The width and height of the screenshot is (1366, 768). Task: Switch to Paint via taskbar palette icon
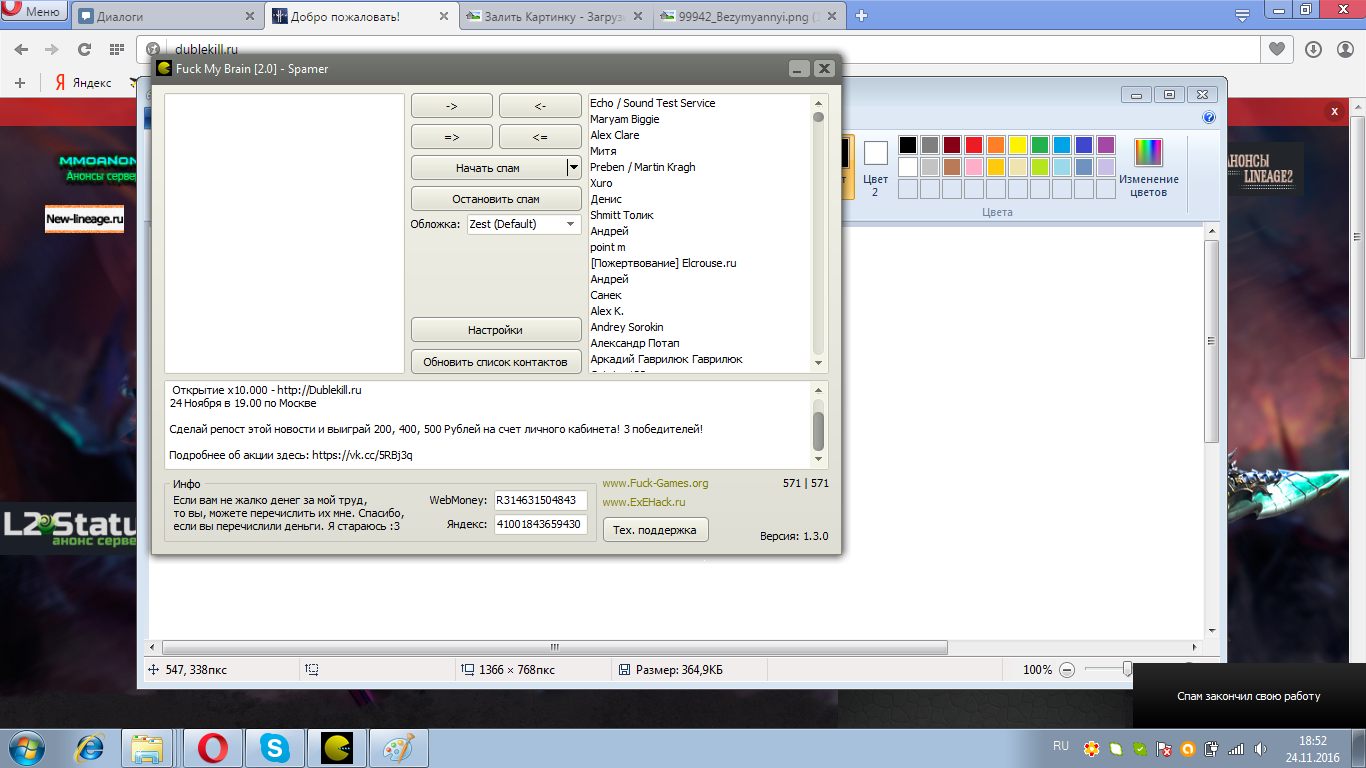click(398, 747)
